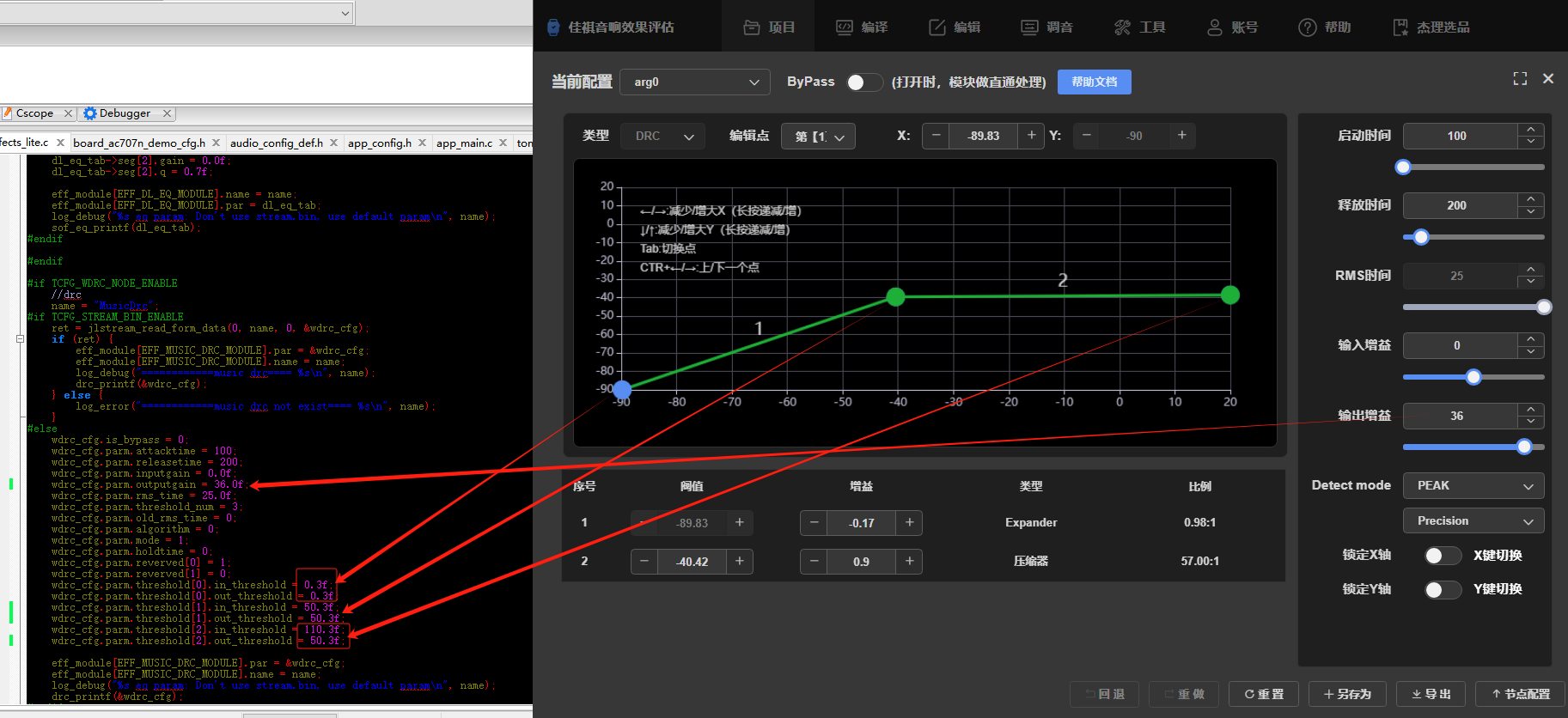
Task: Click the 启动时间 value field
Action: tap(1460, 136)
